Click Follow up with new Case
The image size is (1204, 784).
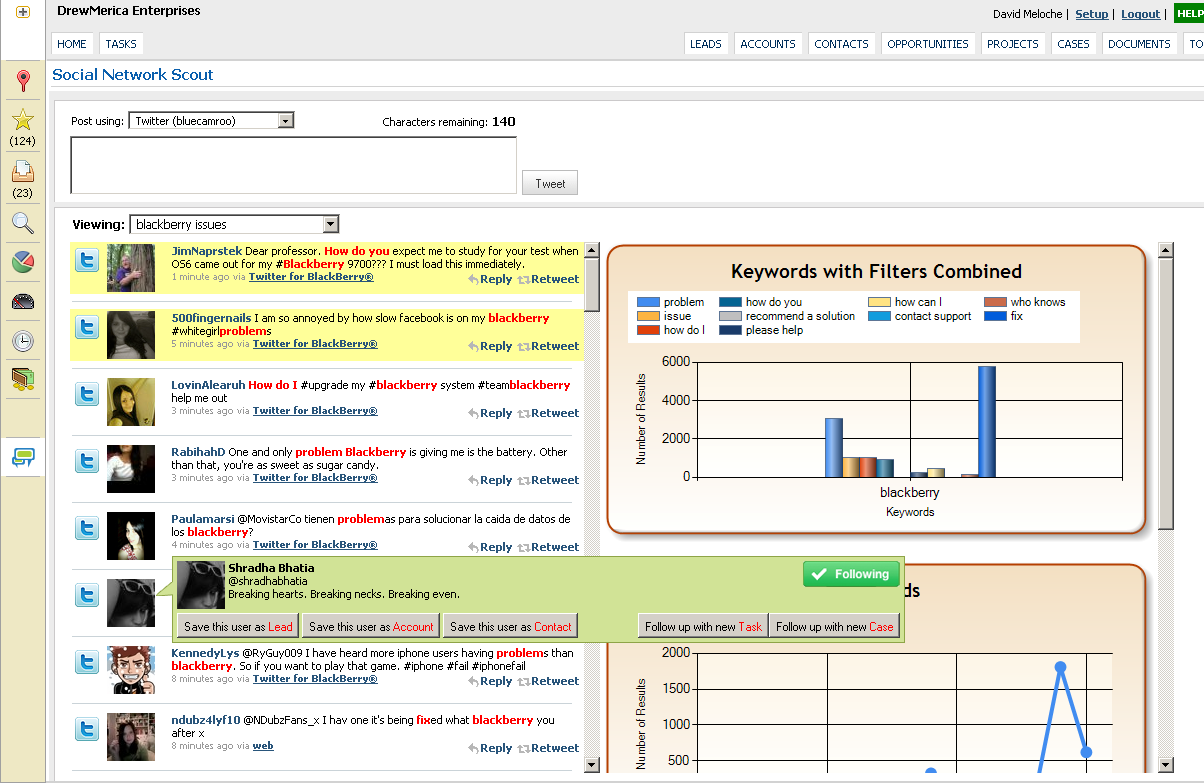click(835, 627)
